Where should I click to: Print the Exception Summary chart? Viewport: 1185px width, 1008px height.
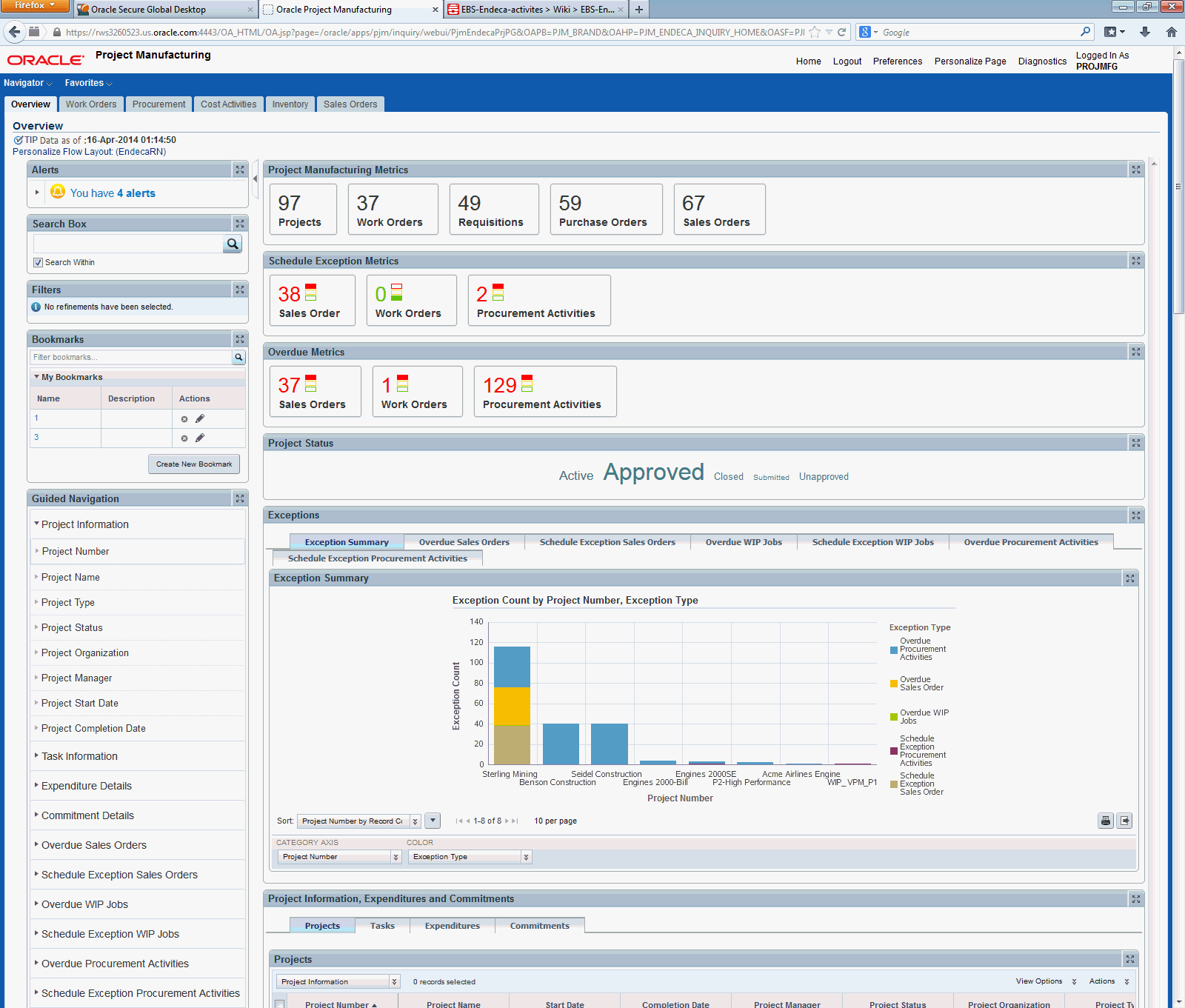[1106, 821]
